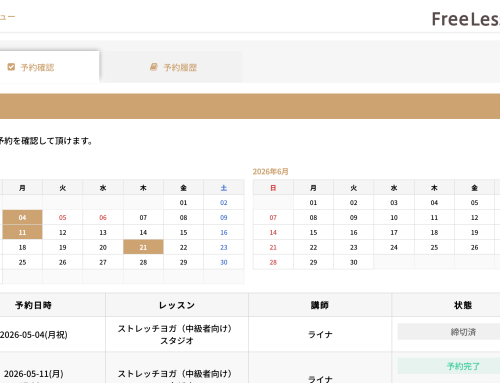This screenshot has height=383, width=500.
Task: Click the 予約日時 column header
Action: pyautogui.click(x=33, y=305)
